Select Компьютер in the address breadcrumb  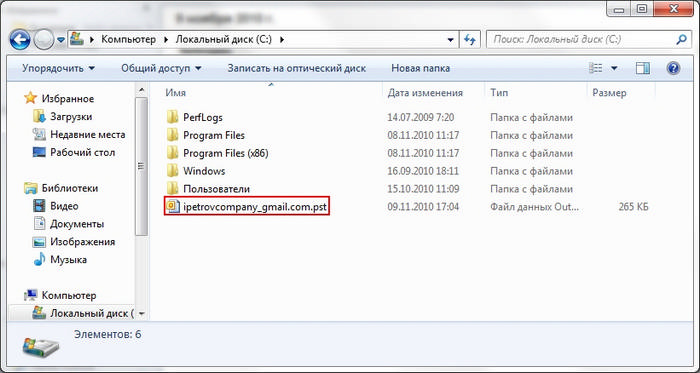coord(129,39)
